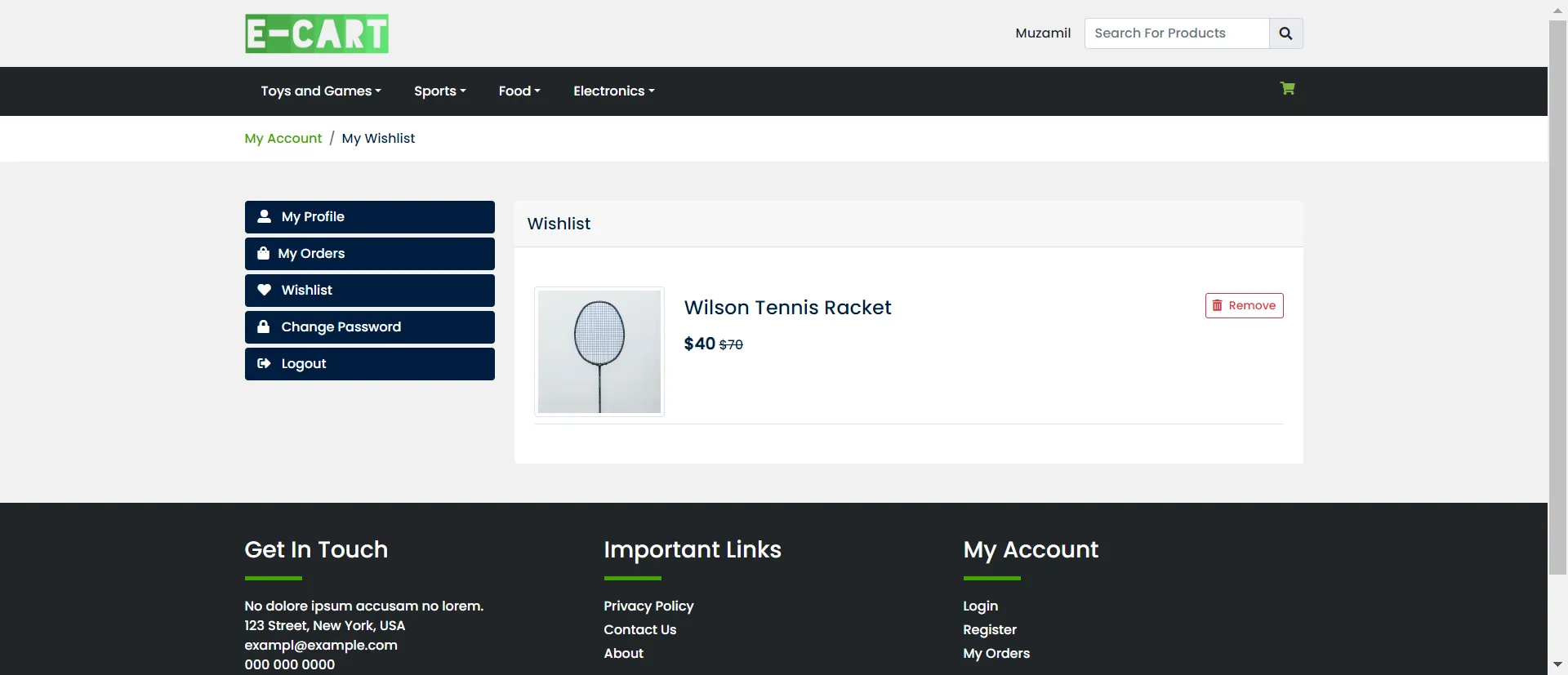Expand the Sports category dropdown
Image resolution: width=1568 pixels, height=675 pixels.
439,91
